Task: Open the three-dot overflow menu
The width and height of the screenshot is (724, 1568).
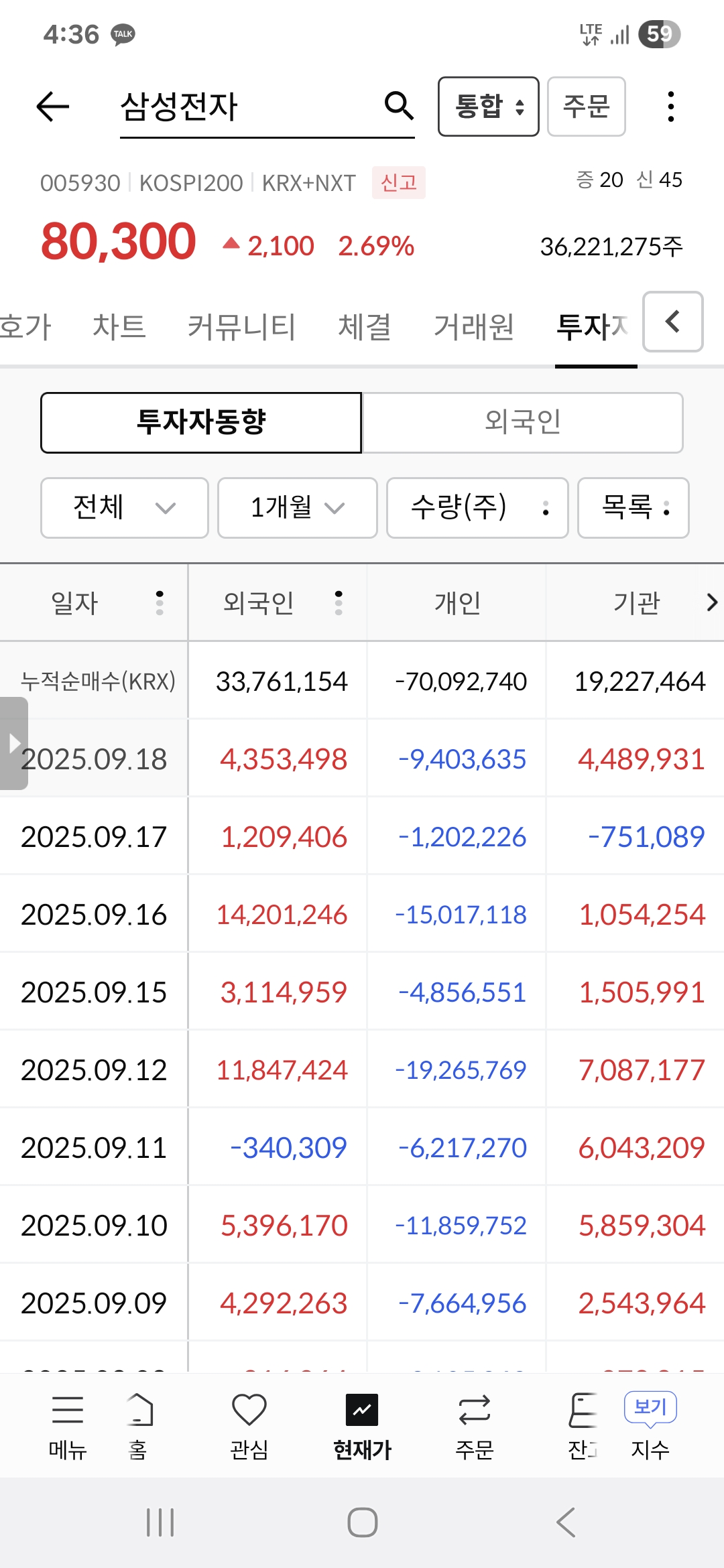Action: point(670,107)
